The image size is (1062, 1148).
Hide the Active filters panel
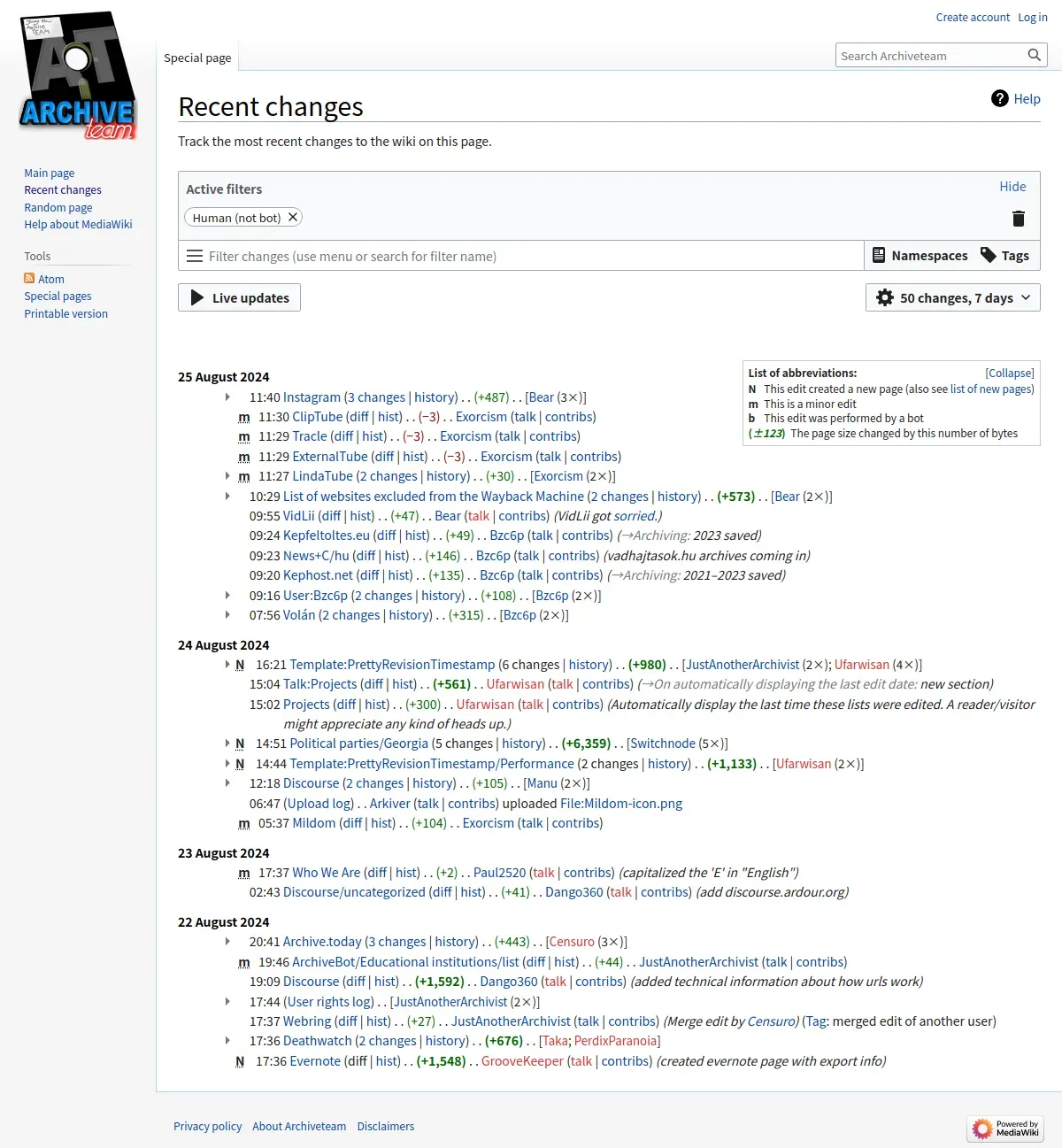click(1012, 187)
